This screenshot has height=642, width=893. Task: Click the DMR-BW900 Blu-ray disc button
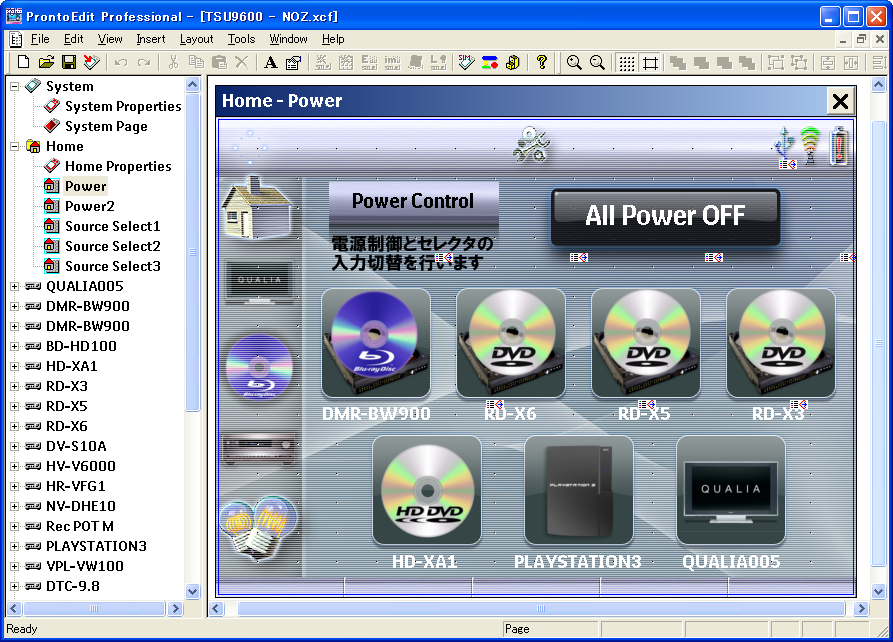click(376, 343)
